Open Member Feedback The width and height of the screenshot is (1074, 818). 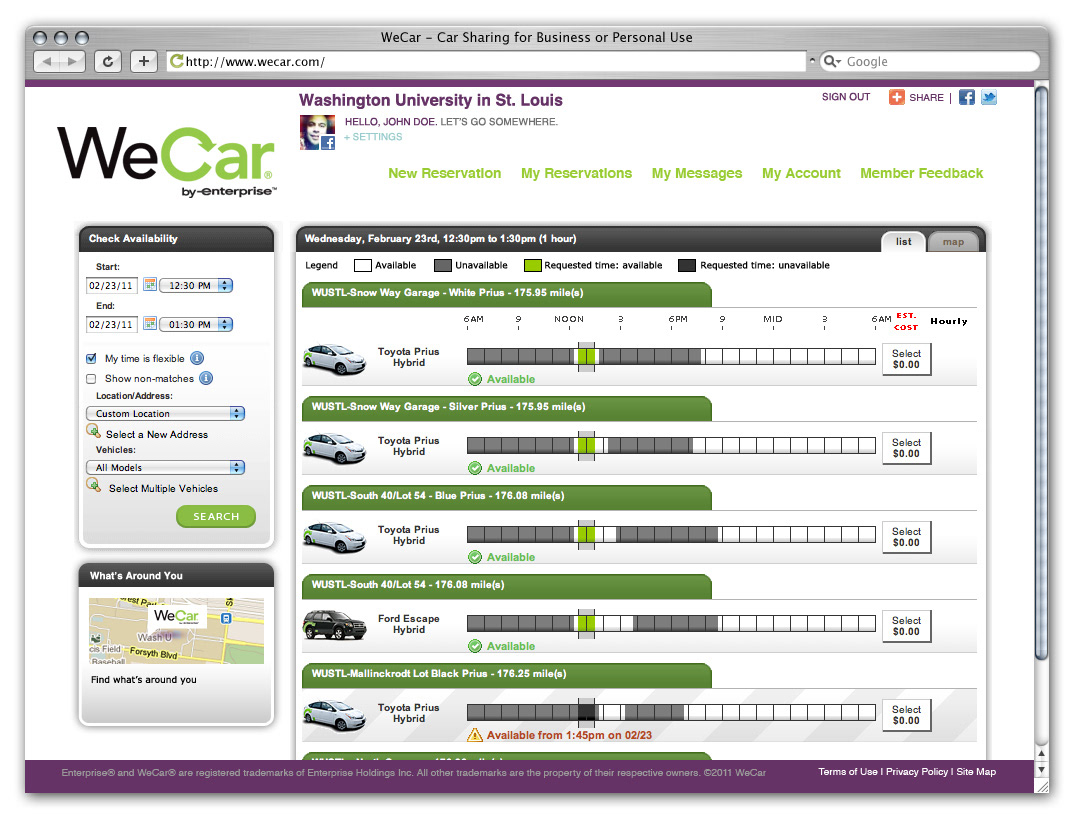[921, 173]
